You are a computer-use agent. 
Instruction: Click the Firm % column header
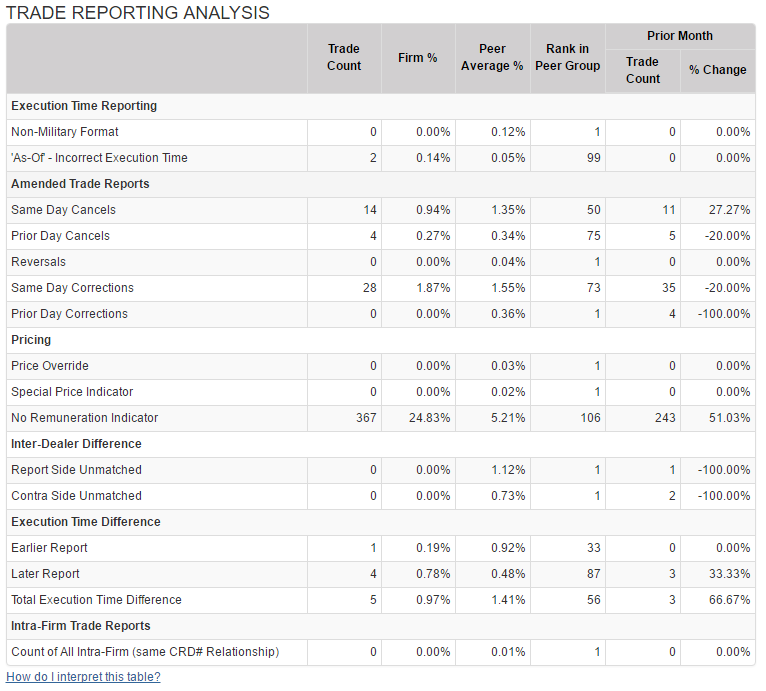point(418,58)
